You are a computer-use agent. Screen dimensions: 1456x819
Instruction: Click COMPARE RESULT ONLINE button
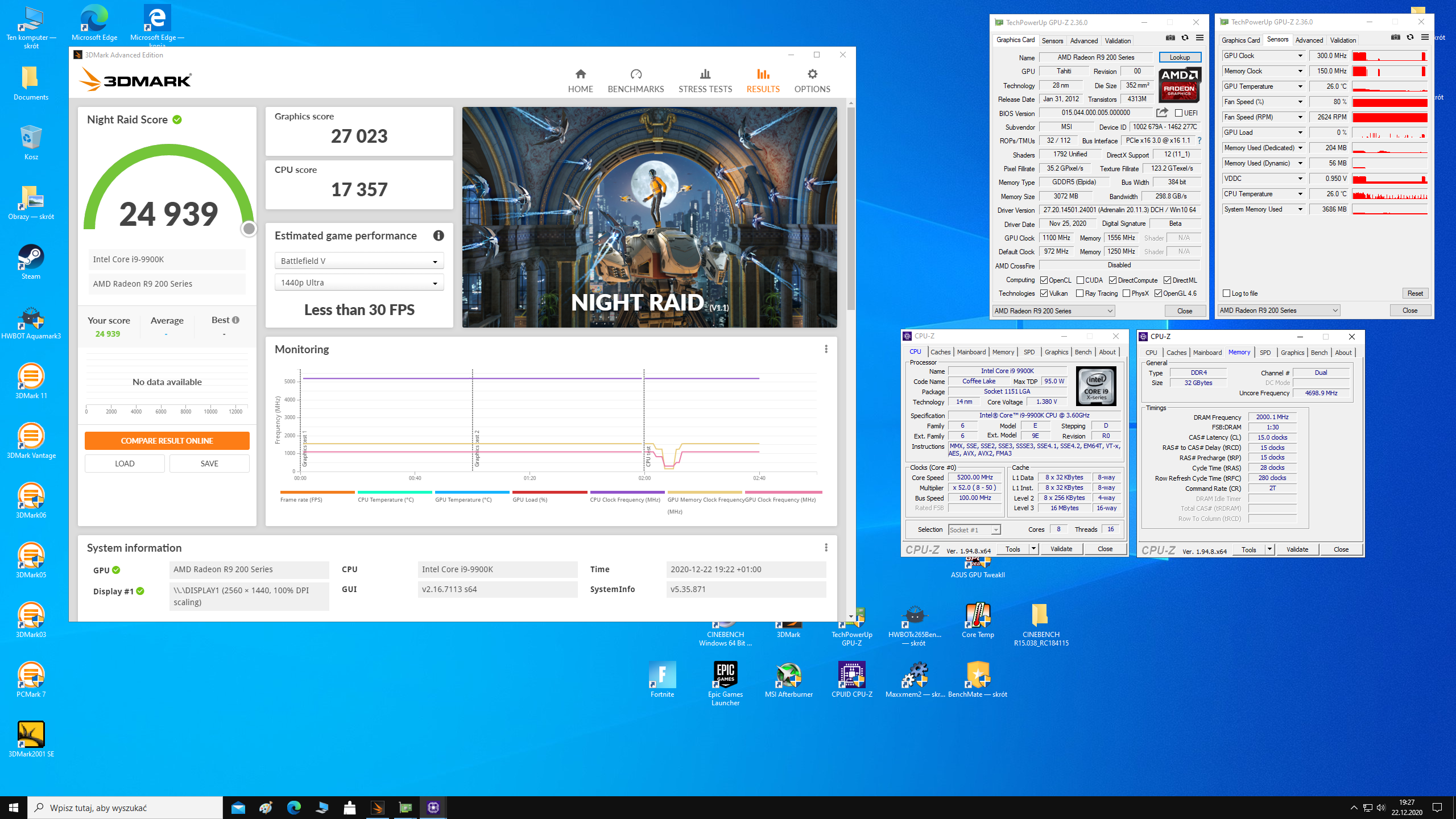[x=167, y=441]
